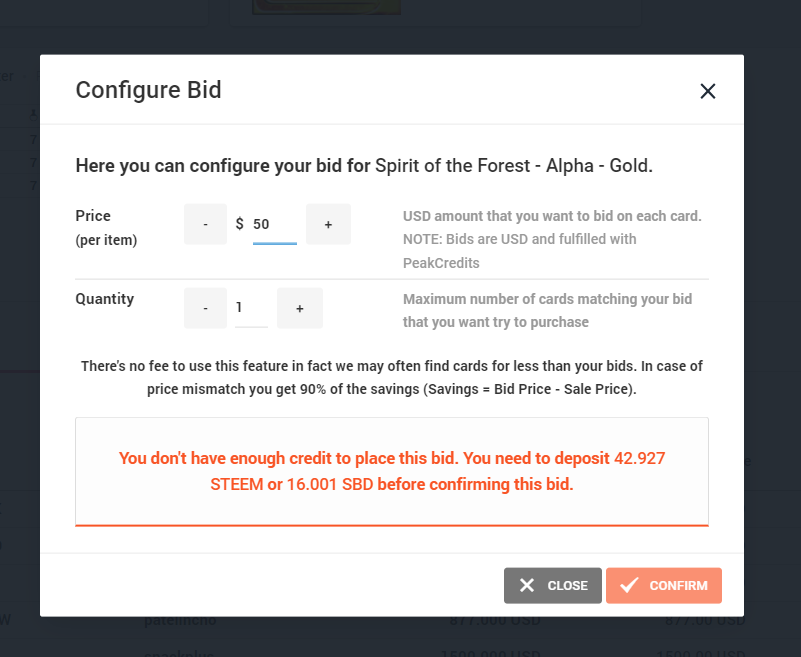
Task: Click the 877.000 USD value in background
Action: coord(495,621)
